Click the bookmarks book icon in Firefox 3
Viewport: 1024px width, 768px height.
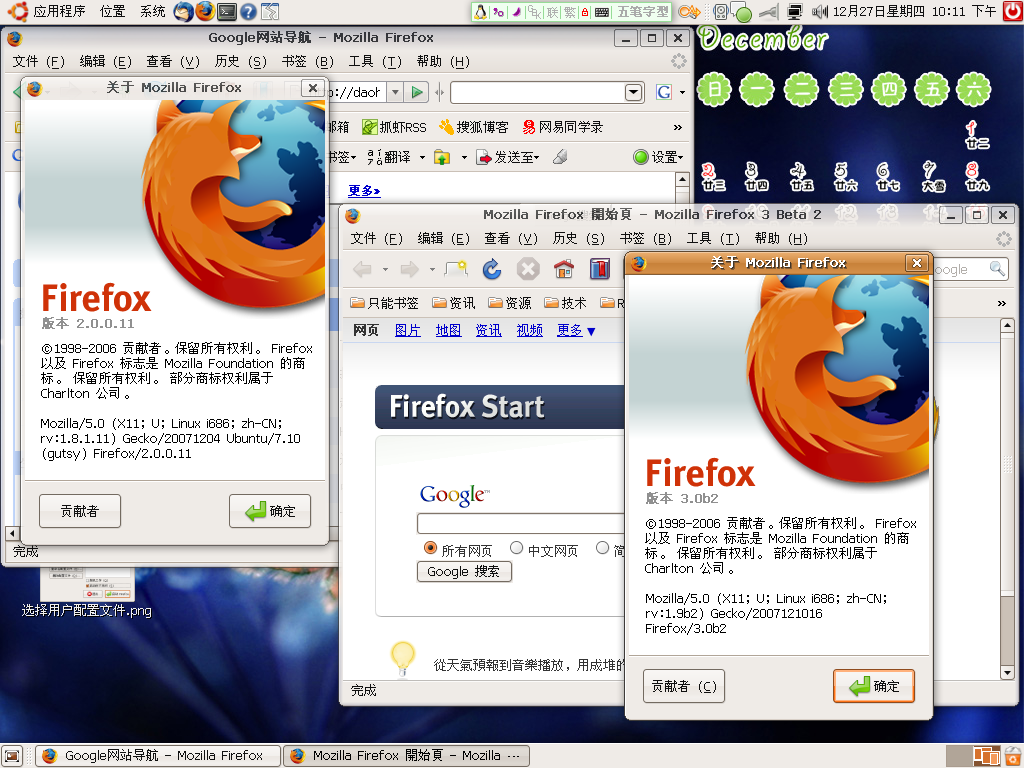[600, 268]
